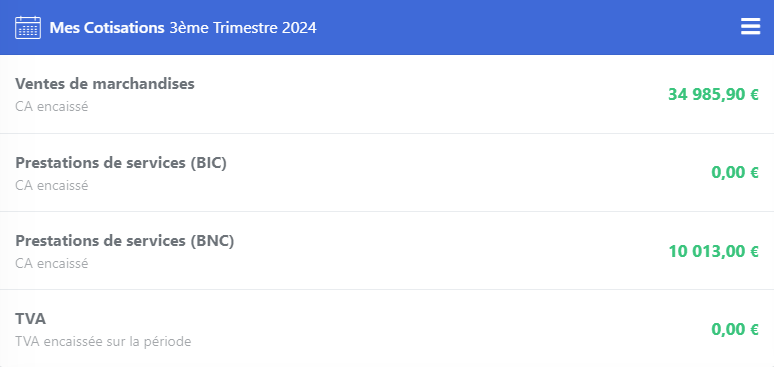Image resolution: width=774 pixels, height=367 pixels.
Task: Open the hamburger menu icon
Action: click(x=750, y=27)
